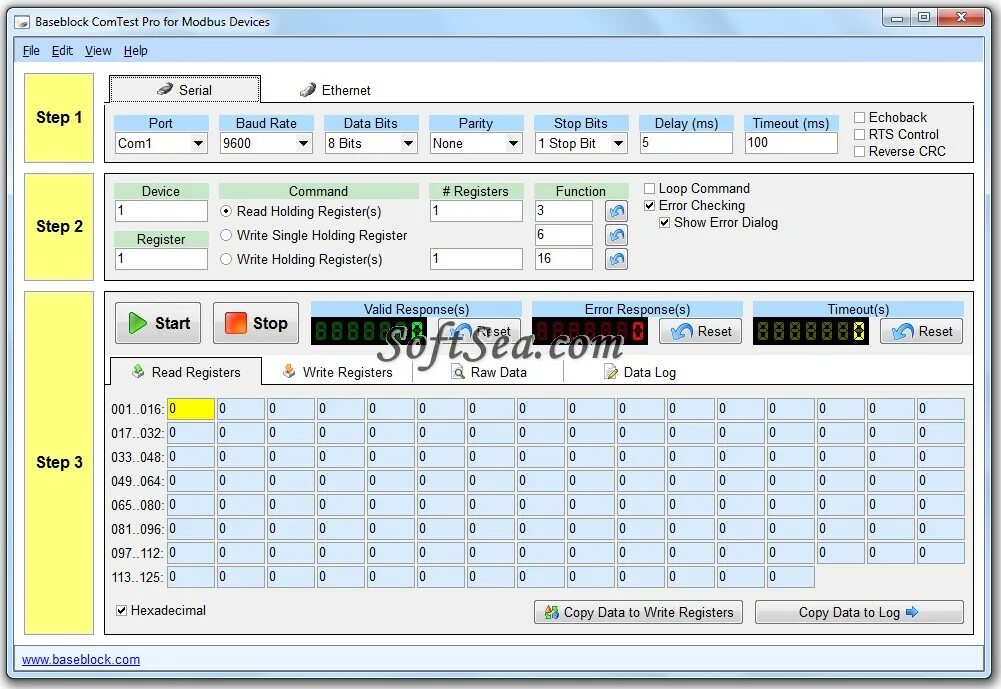Click the function code 16 field
The image size is (1001, 689).
(564, 259)
